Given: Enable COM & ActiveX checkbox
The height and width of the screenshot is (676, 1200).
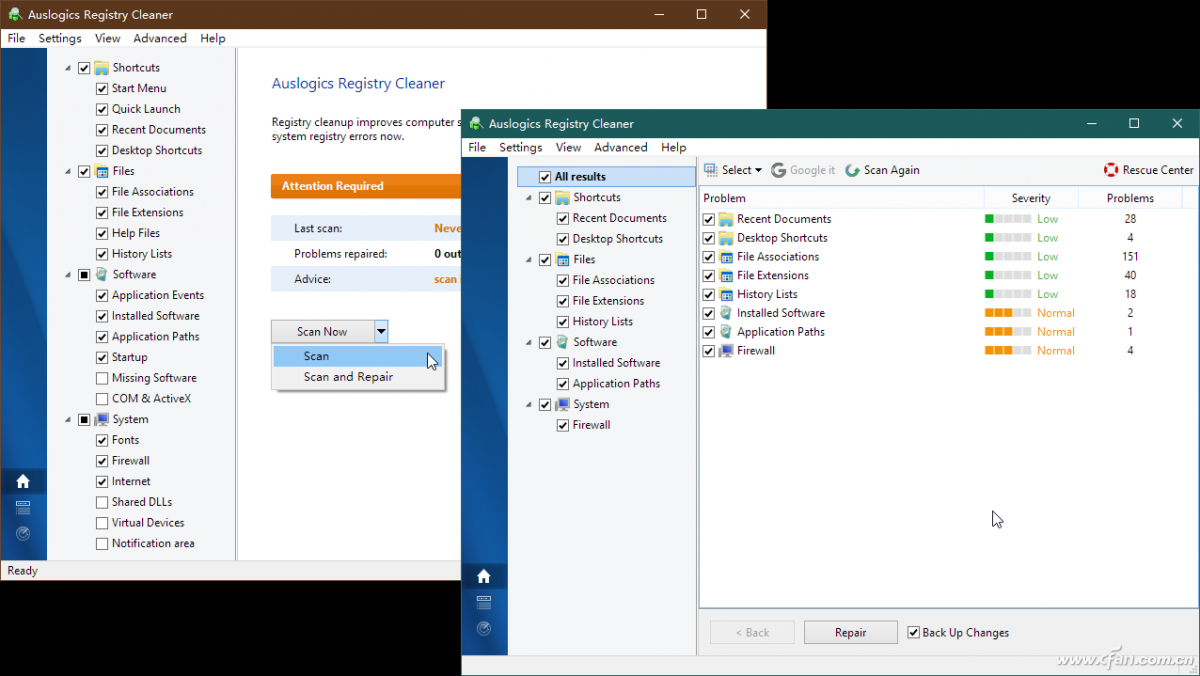Looking at the screenshot, I should coord(102,399).
